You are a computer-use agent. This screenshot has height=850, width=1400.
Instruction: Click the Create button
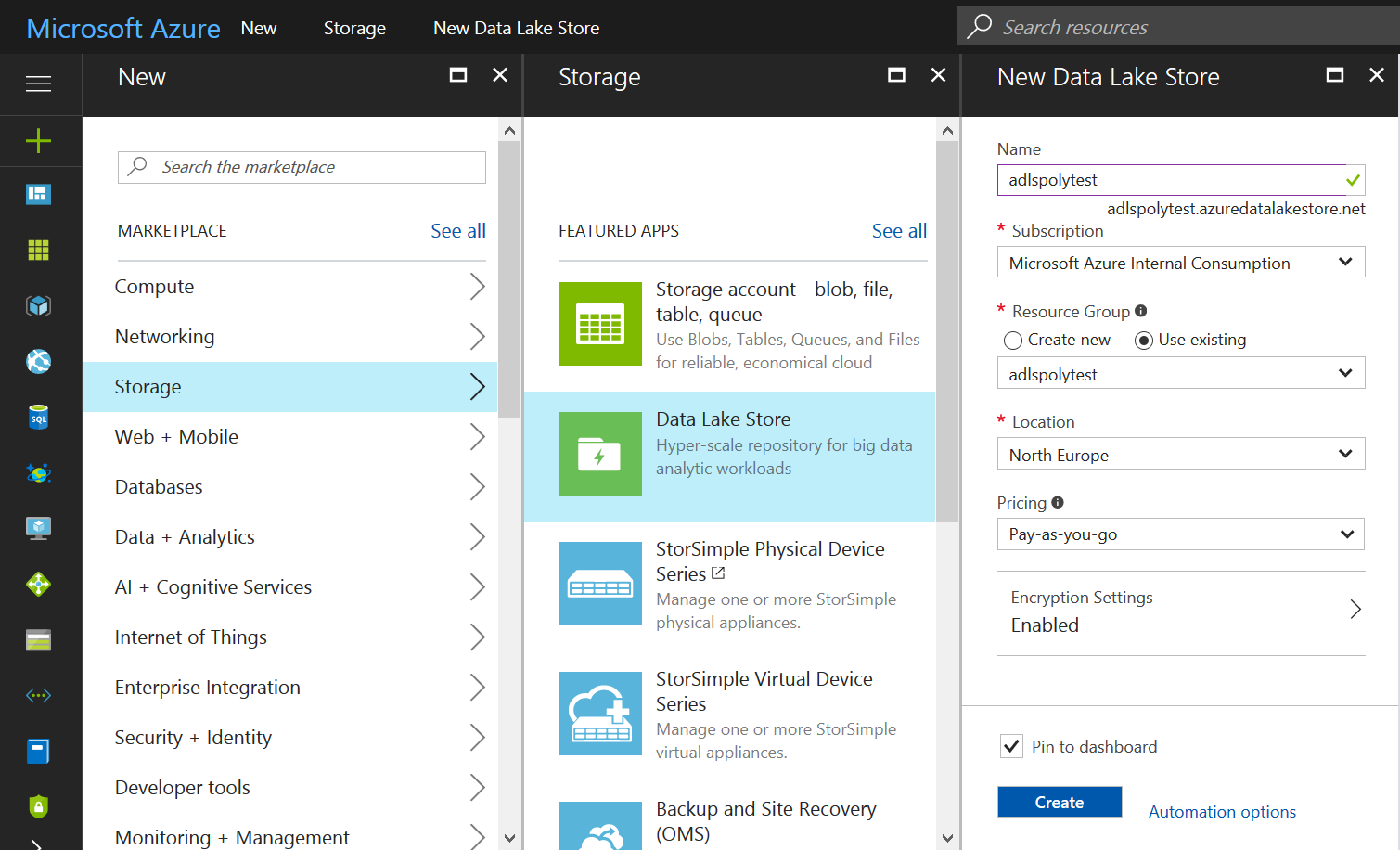click(x=1060, y=802)
